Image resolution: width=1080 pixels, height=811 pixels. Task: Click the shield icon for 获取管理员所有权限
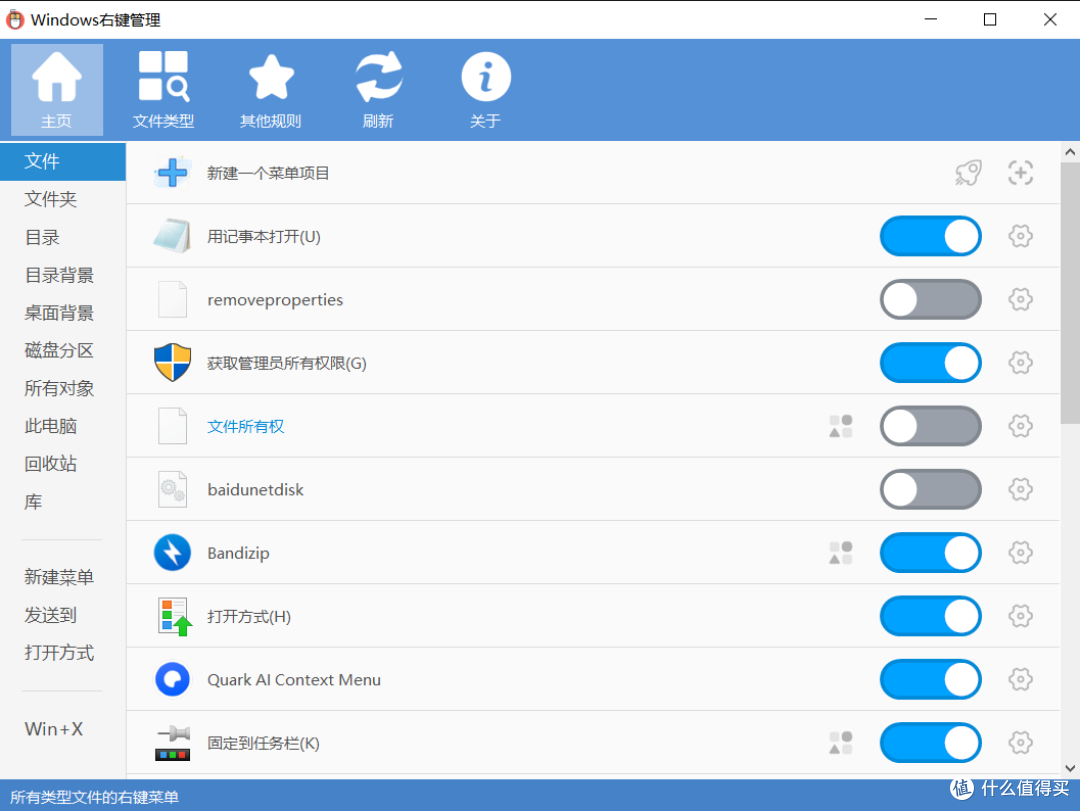tap(172, 362)
